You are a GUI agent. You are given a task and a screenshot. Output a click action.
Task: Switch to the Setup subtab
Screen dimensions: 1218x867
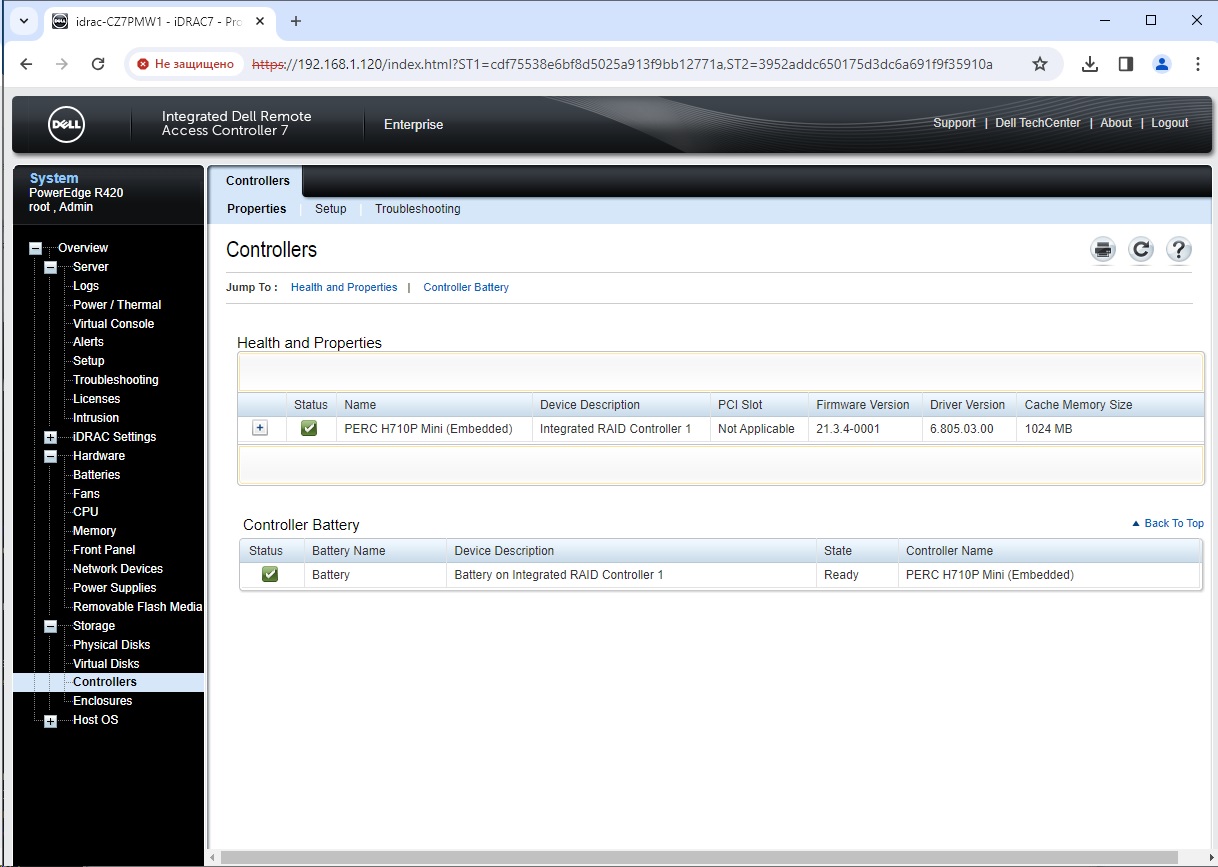coord(331,209)
